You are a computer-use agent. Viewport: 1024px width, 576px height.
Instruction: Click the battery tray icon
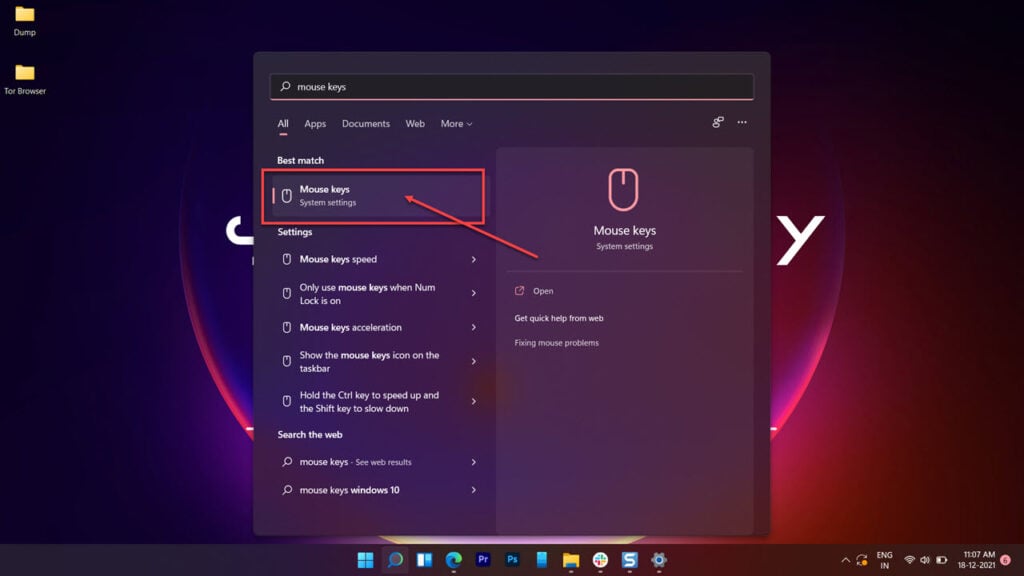pos(942,560)
